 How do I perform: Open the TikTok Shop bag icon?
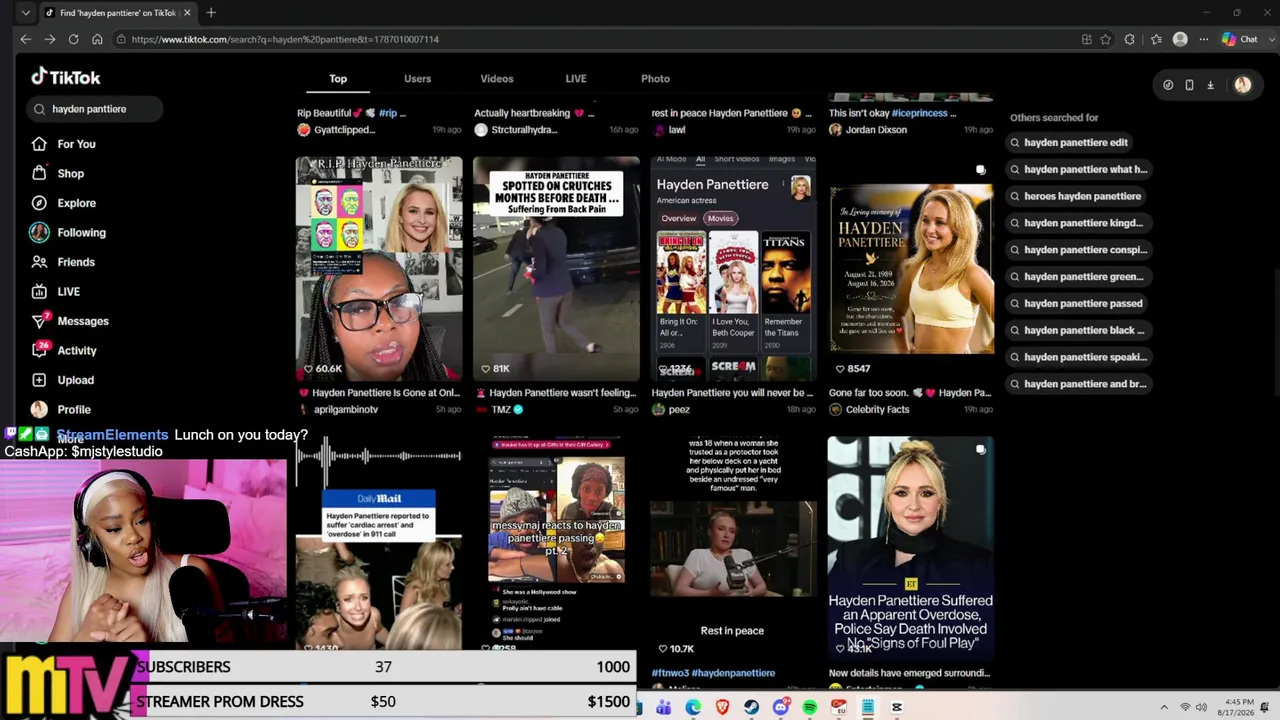click(x=39, y=173)
